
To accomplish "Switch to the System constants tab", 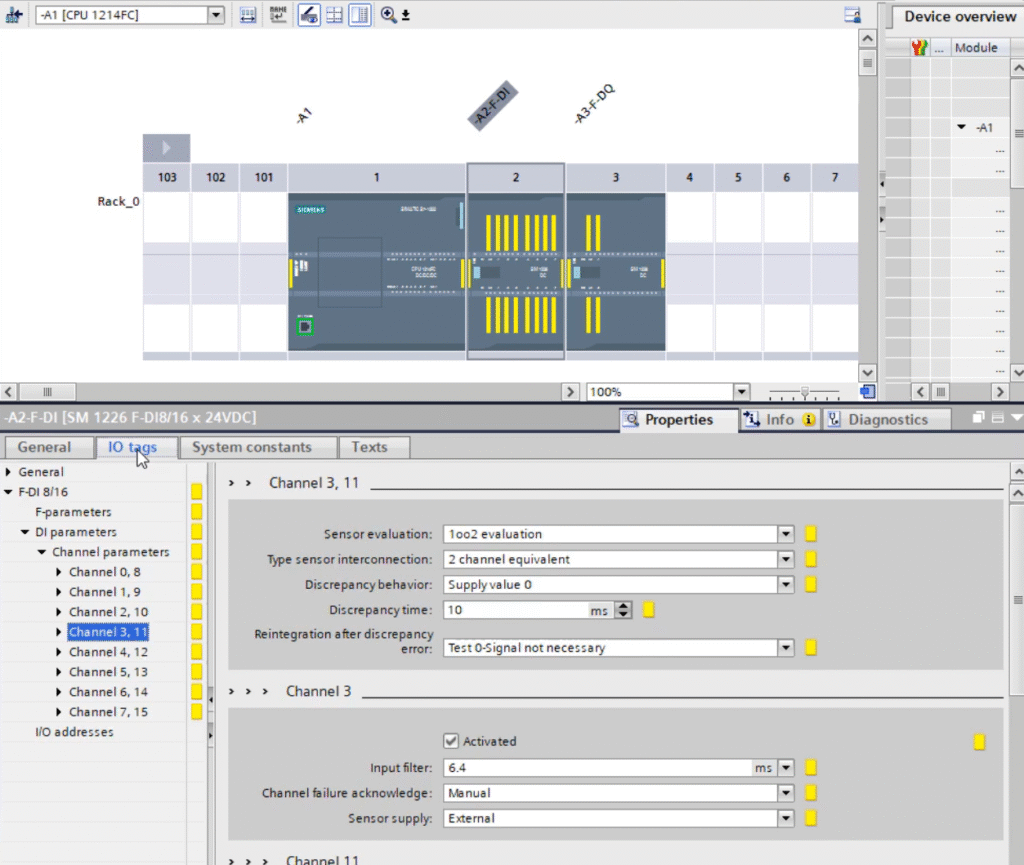I will pos(252,447).
